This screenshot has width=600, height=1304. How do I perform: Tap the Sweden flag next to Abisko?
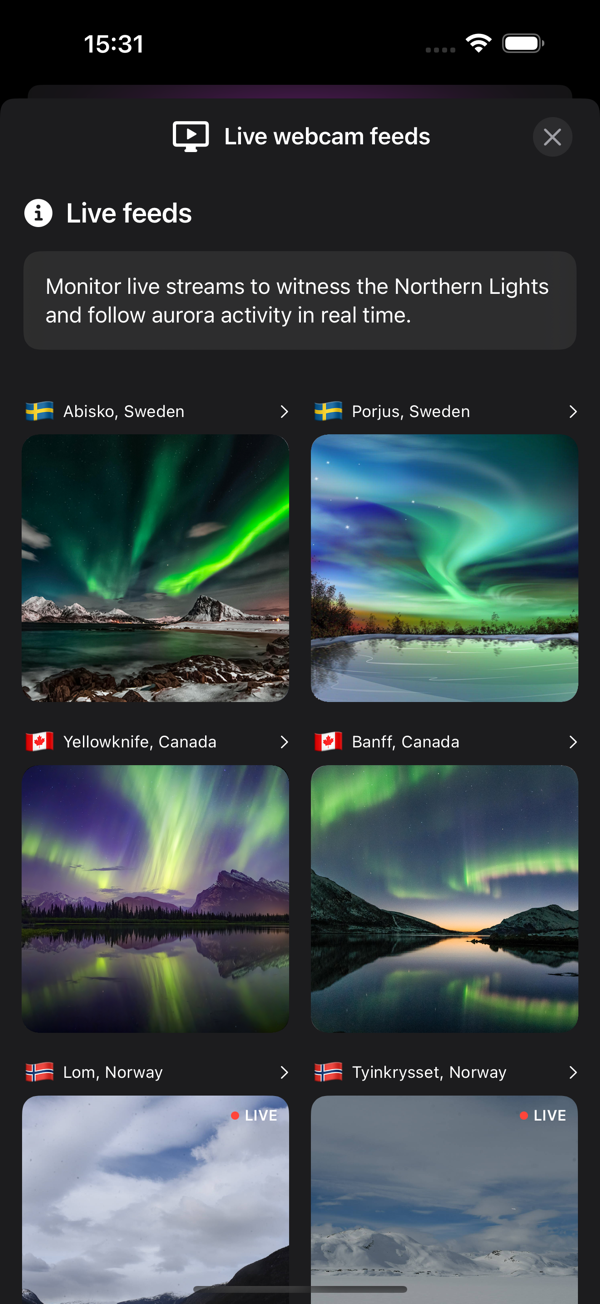[x=39, y=411]
